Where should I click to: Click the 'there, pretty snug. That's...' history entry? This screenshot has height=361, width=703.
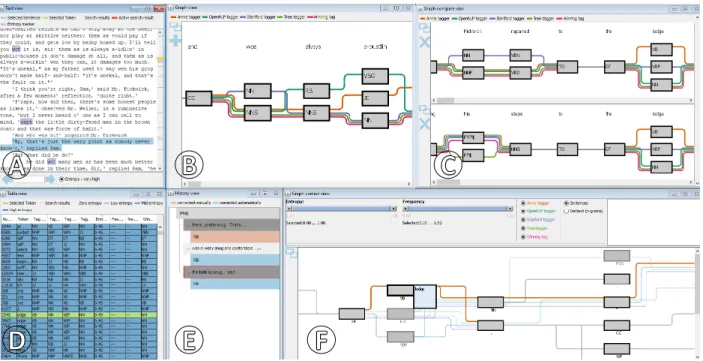(x=232, y=225)
